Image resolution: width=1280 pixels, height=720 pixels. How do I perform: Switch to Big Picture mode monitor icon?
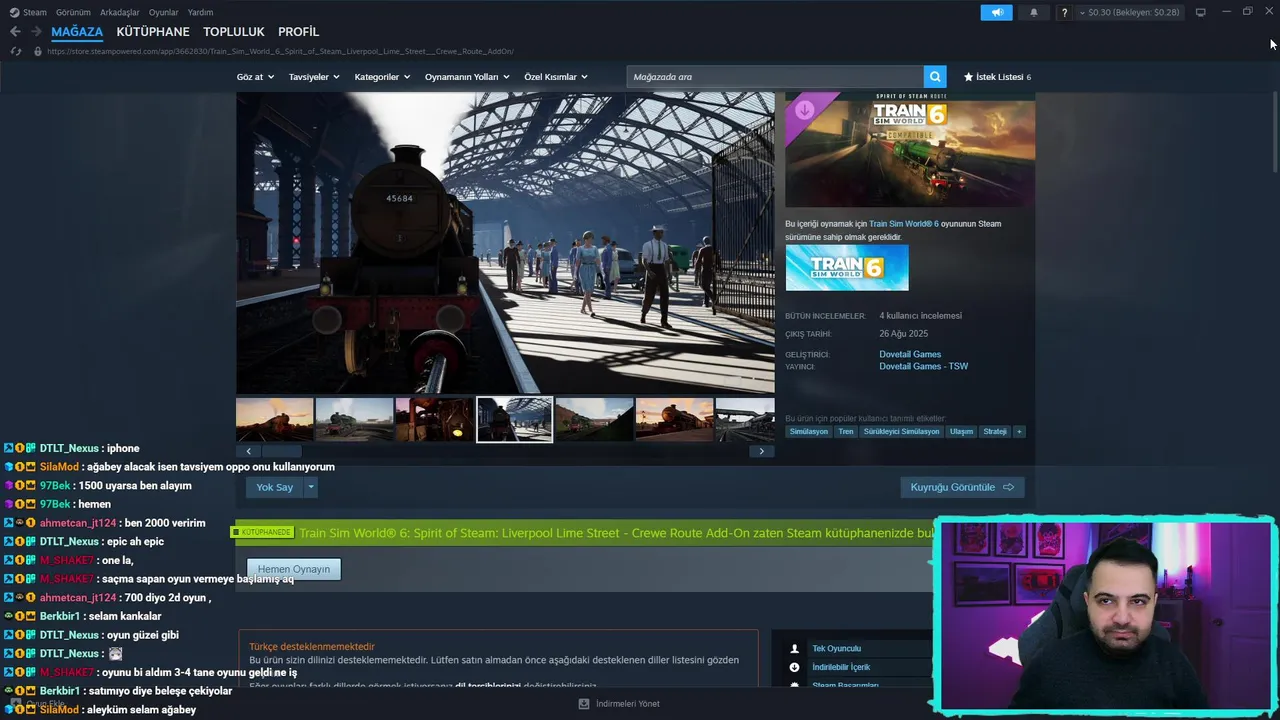pos(1200,12)
